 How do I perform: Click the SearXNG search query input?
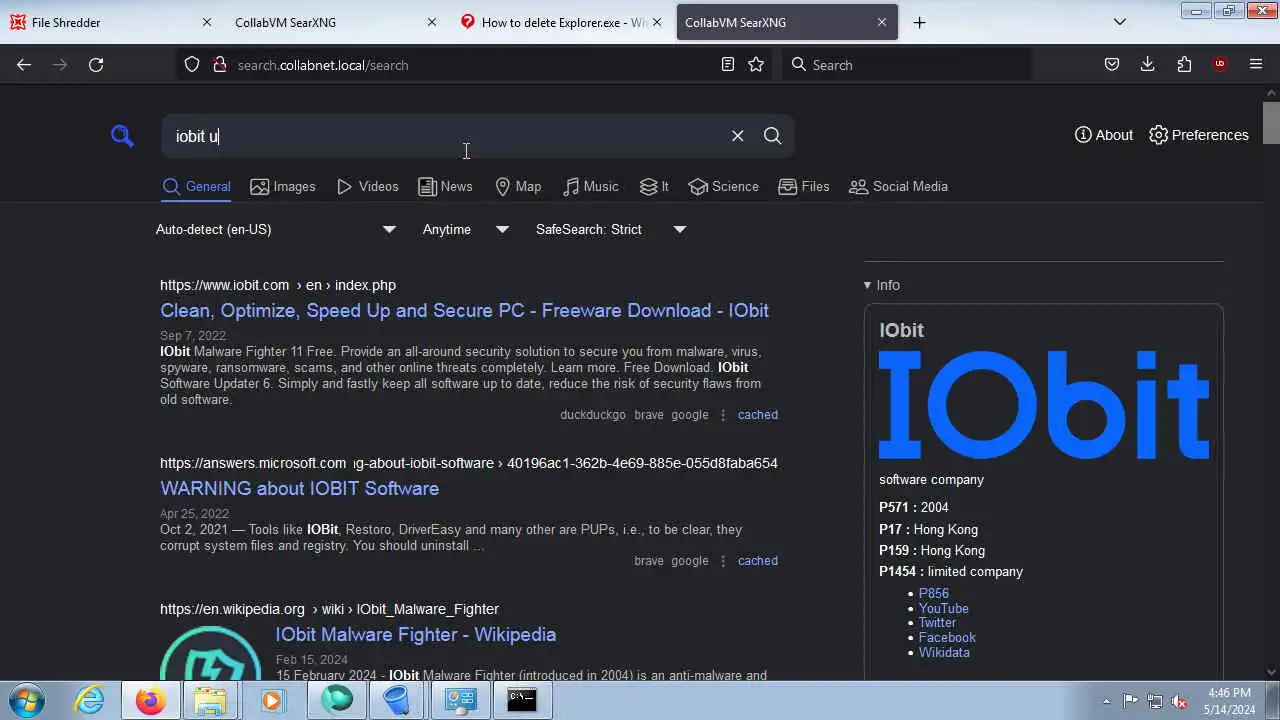click(445, 136)
